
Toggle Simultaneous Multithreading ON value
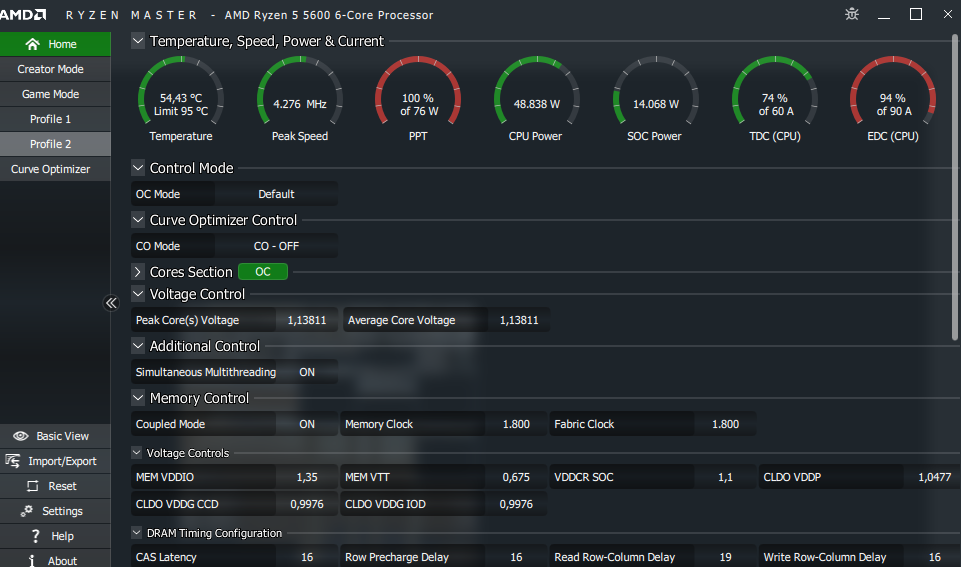click(x=307, y=372)
